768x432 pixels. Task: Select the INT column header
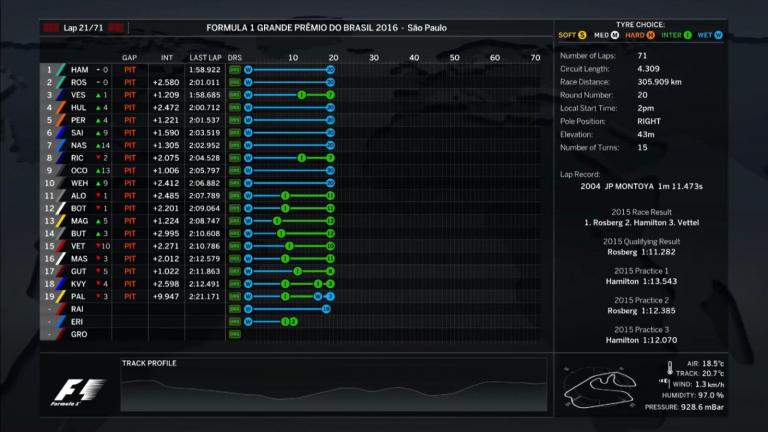(166, 57)
